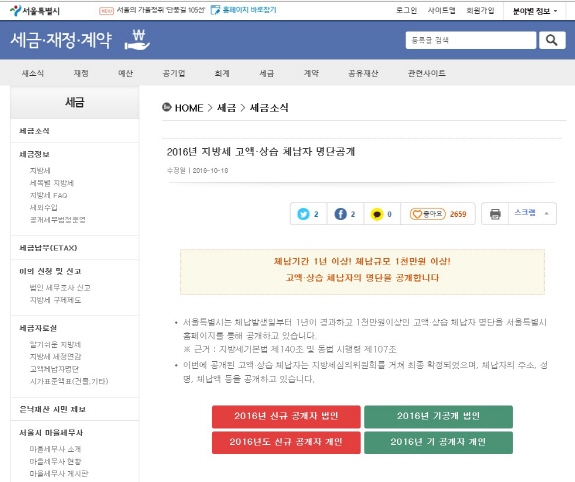Image resolution: width=575 pixels, height=482 pixels.
Task: Open 2016년 신규 공개자 법인 red button
Action: pos(286,416)
